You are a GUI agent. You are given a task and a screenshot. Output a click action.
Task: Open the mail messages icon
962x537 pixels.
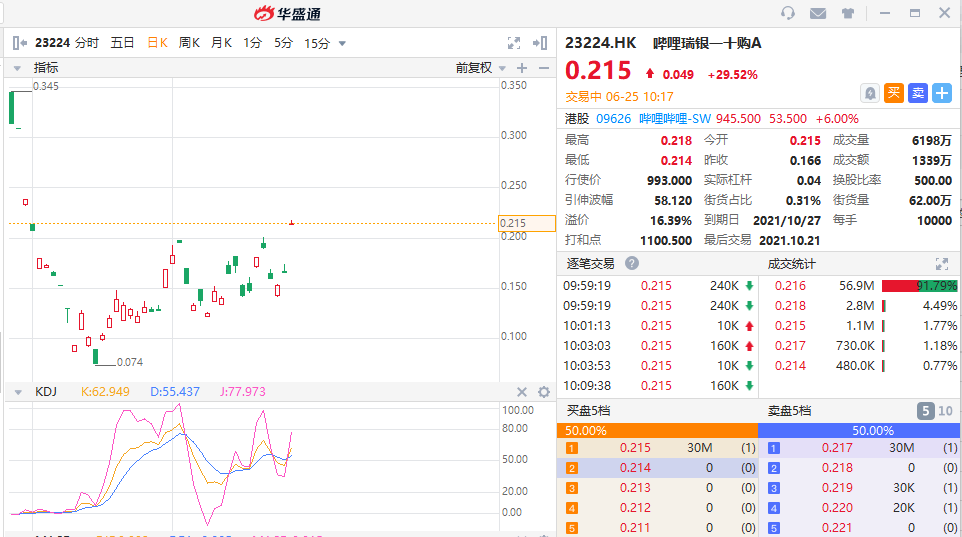point(818,13)
